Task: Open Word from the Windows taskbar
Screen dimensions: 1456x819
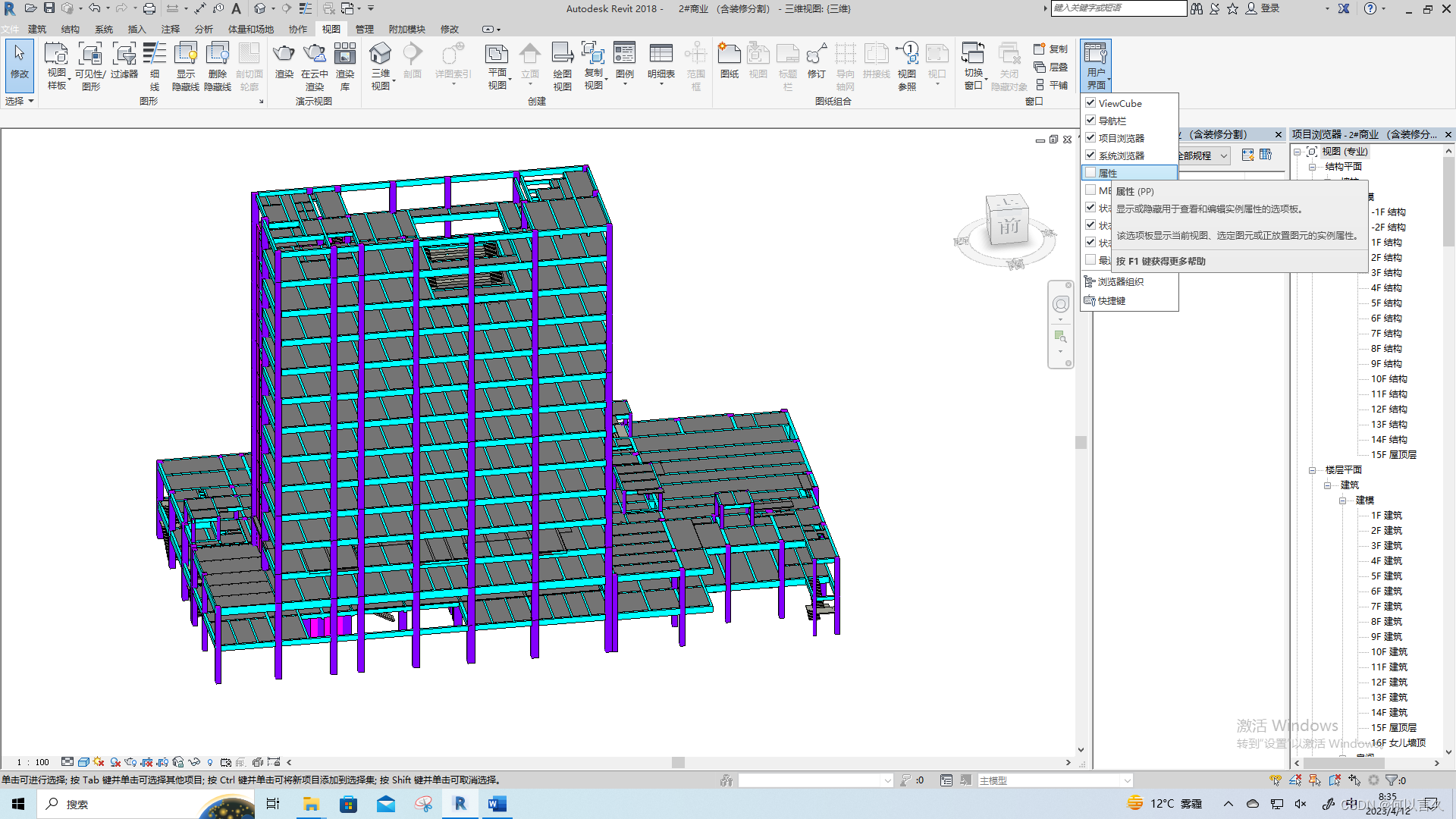Action: (497, 804)
